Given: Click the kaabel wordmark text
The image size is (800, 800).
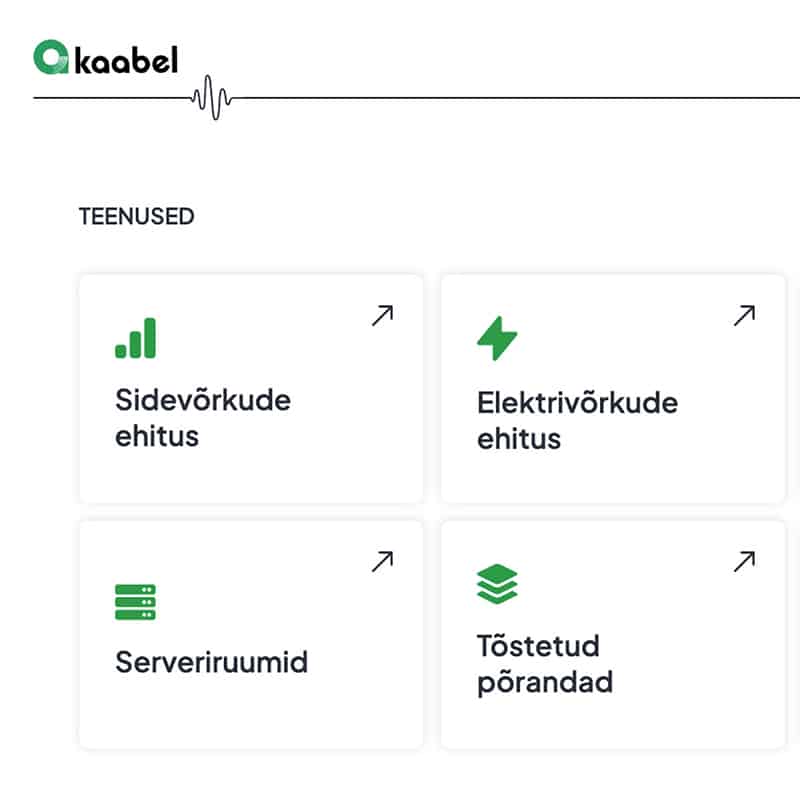Looking at the screenshot, I should click(126, 60).
